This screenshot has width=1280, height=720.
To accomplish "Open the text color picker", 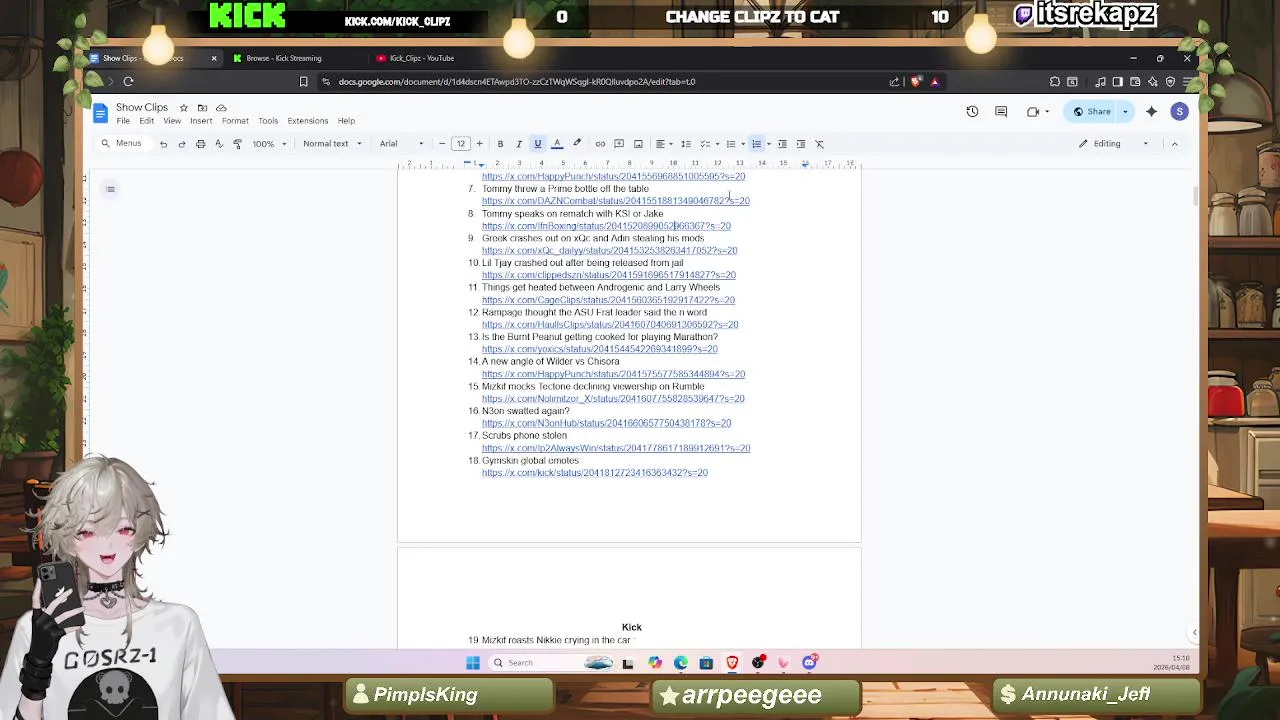I will pos(557,144).
